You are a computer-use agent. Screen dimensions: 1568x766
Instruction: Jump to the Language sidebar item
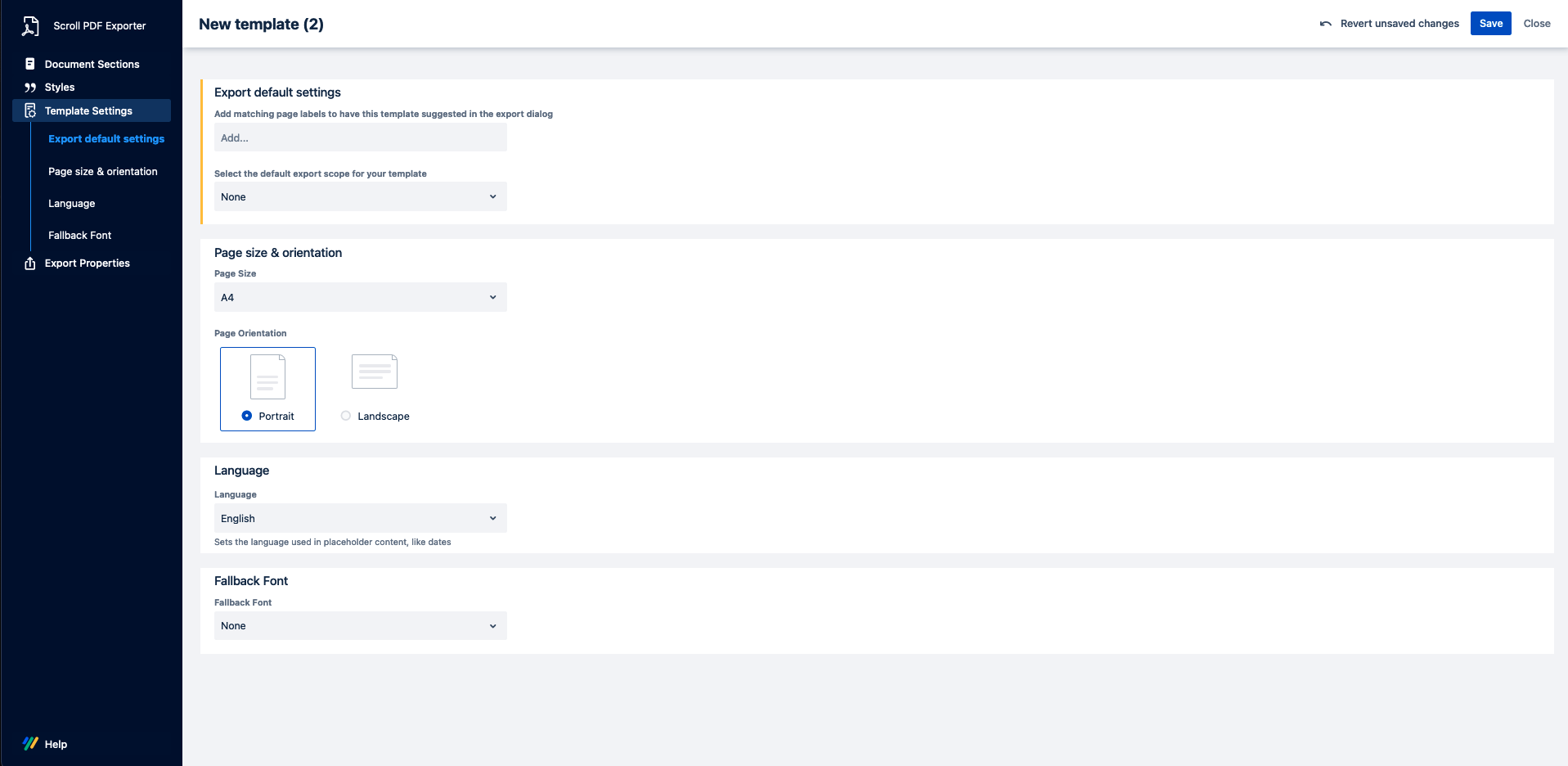pyautogui.click(x=71, y=204)
